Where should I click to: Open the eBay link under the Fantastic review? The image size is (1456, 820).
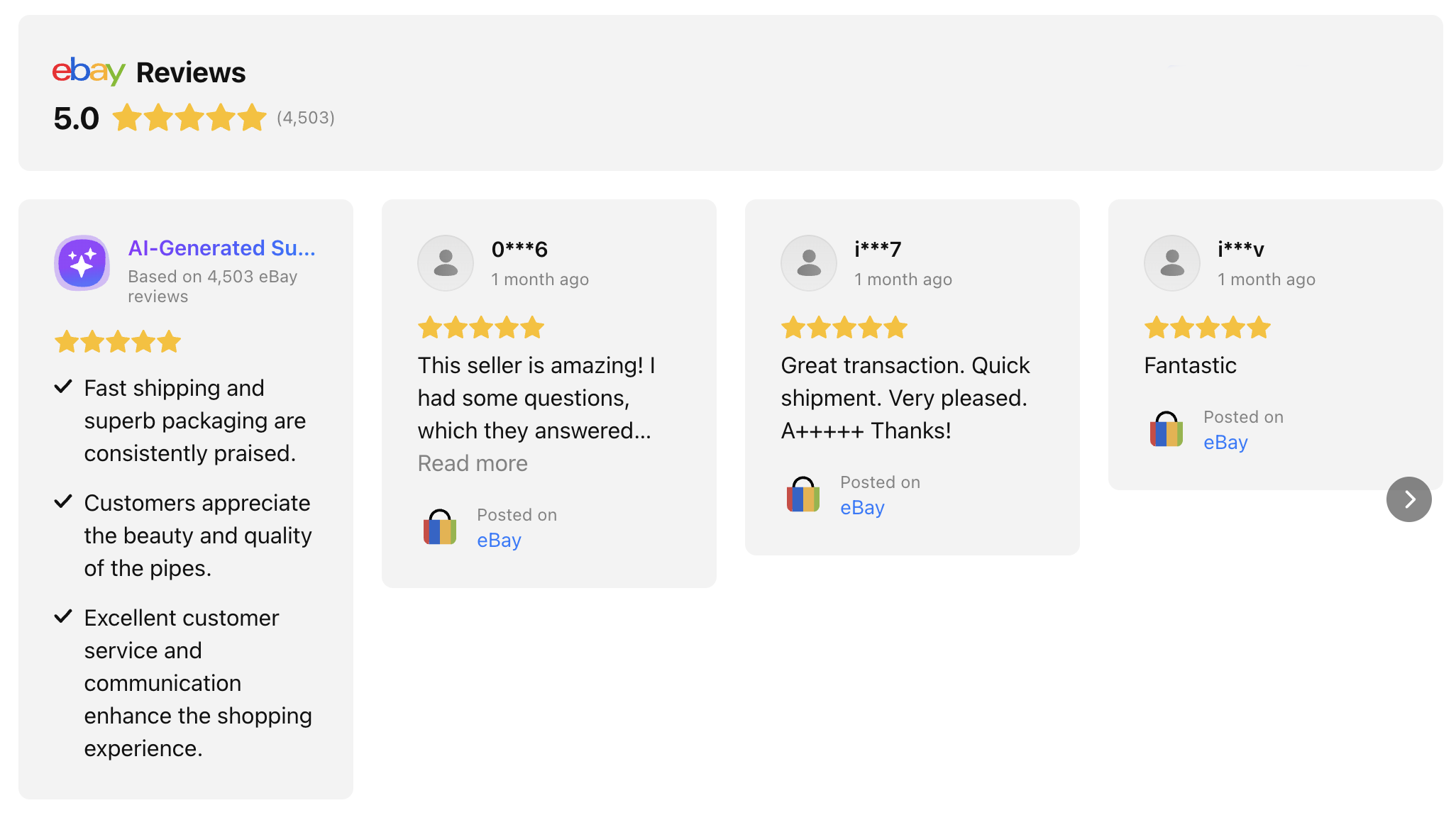pyautogui.click(x=1225, y=443)
